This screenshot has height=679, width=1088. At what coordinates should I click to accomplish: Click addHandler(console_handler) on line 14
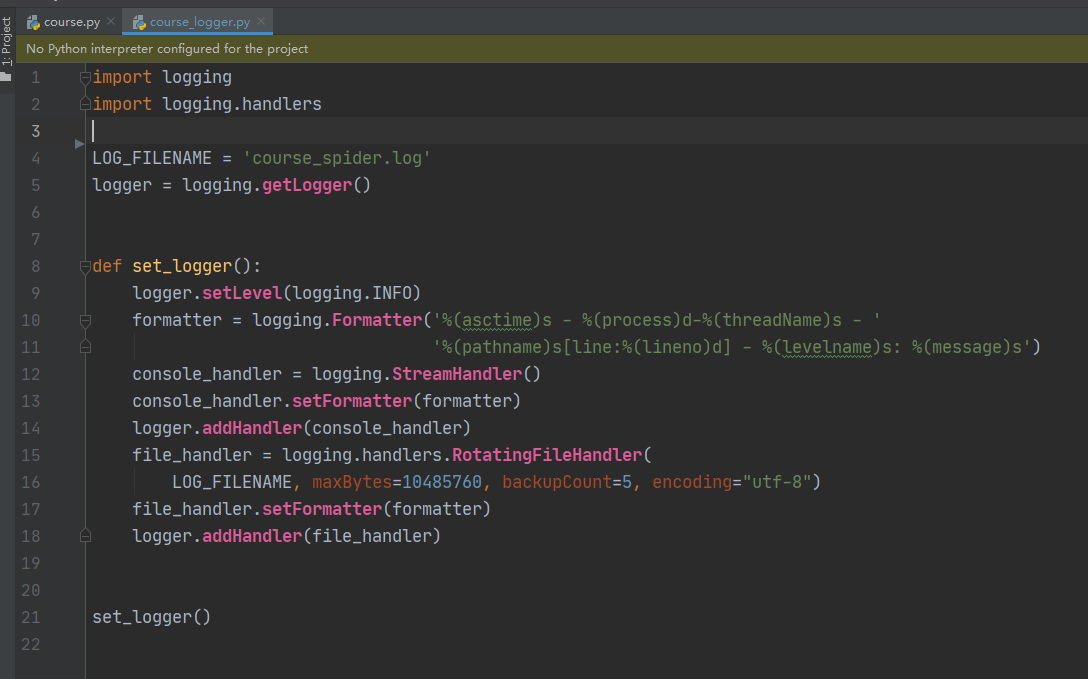click(337, 429)
